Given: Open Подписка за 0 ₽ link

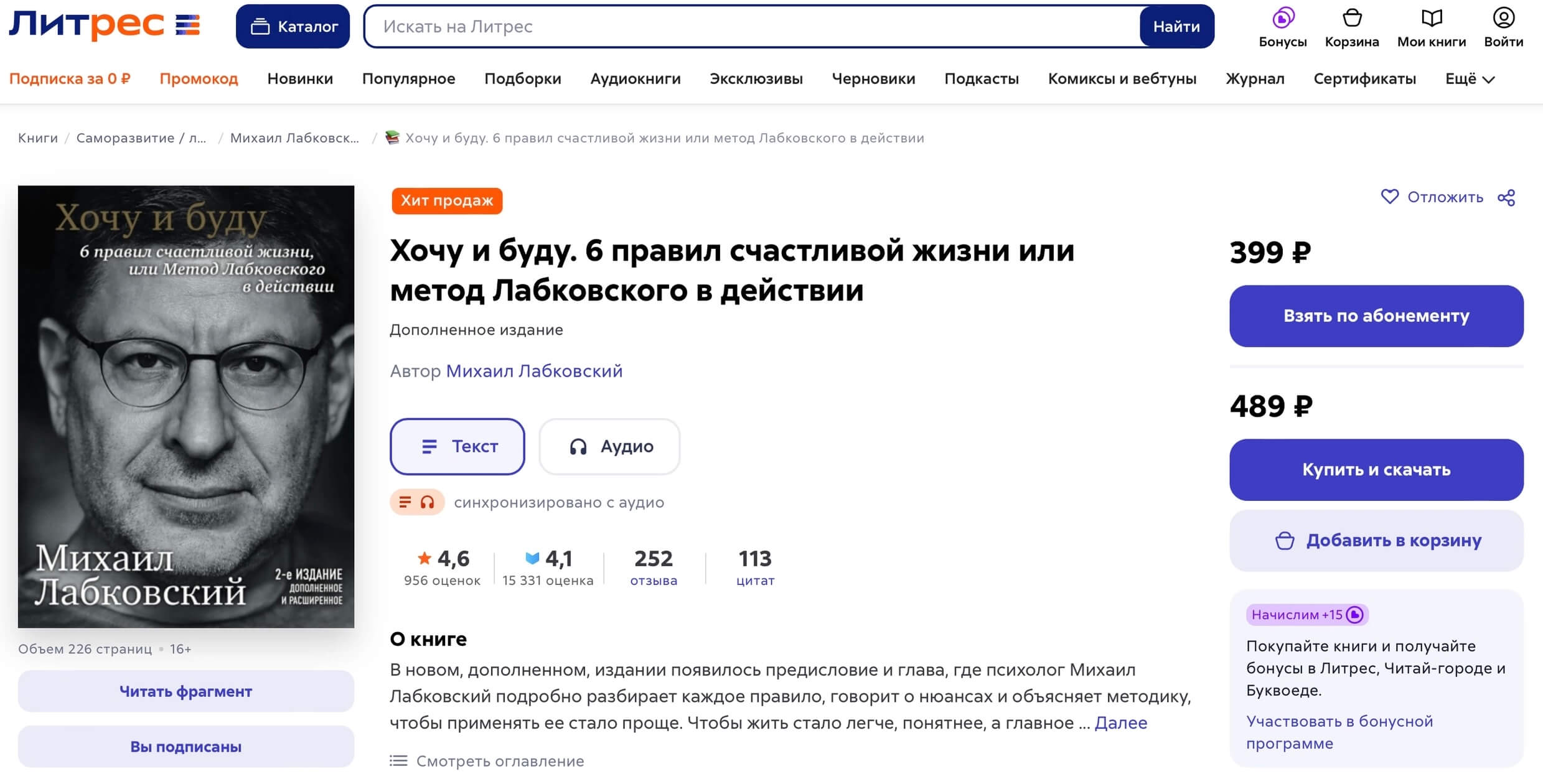Looking at the screenshot, I should coord(70,79).
